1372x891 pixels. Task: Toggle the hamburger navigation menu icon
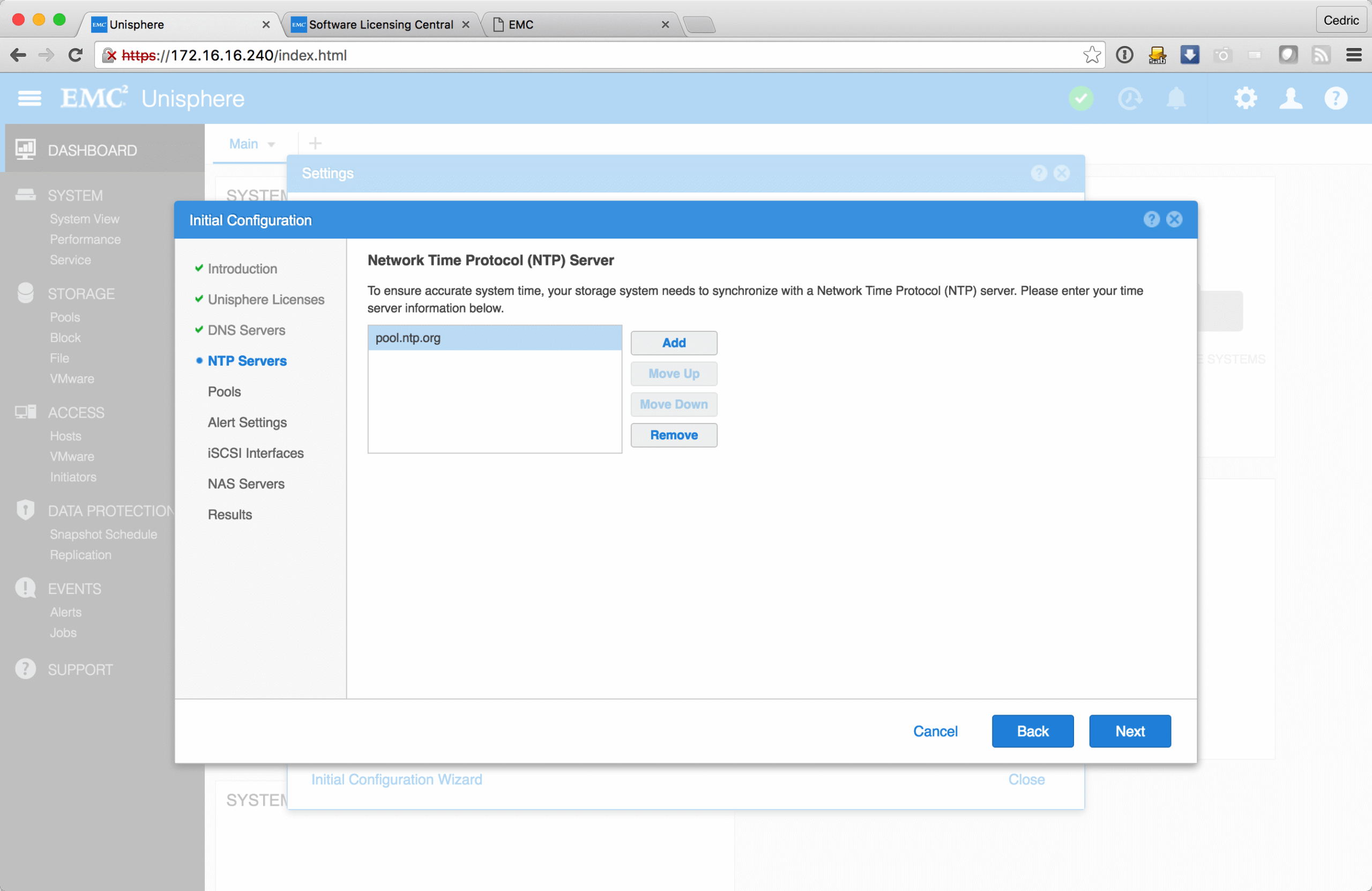29,99
